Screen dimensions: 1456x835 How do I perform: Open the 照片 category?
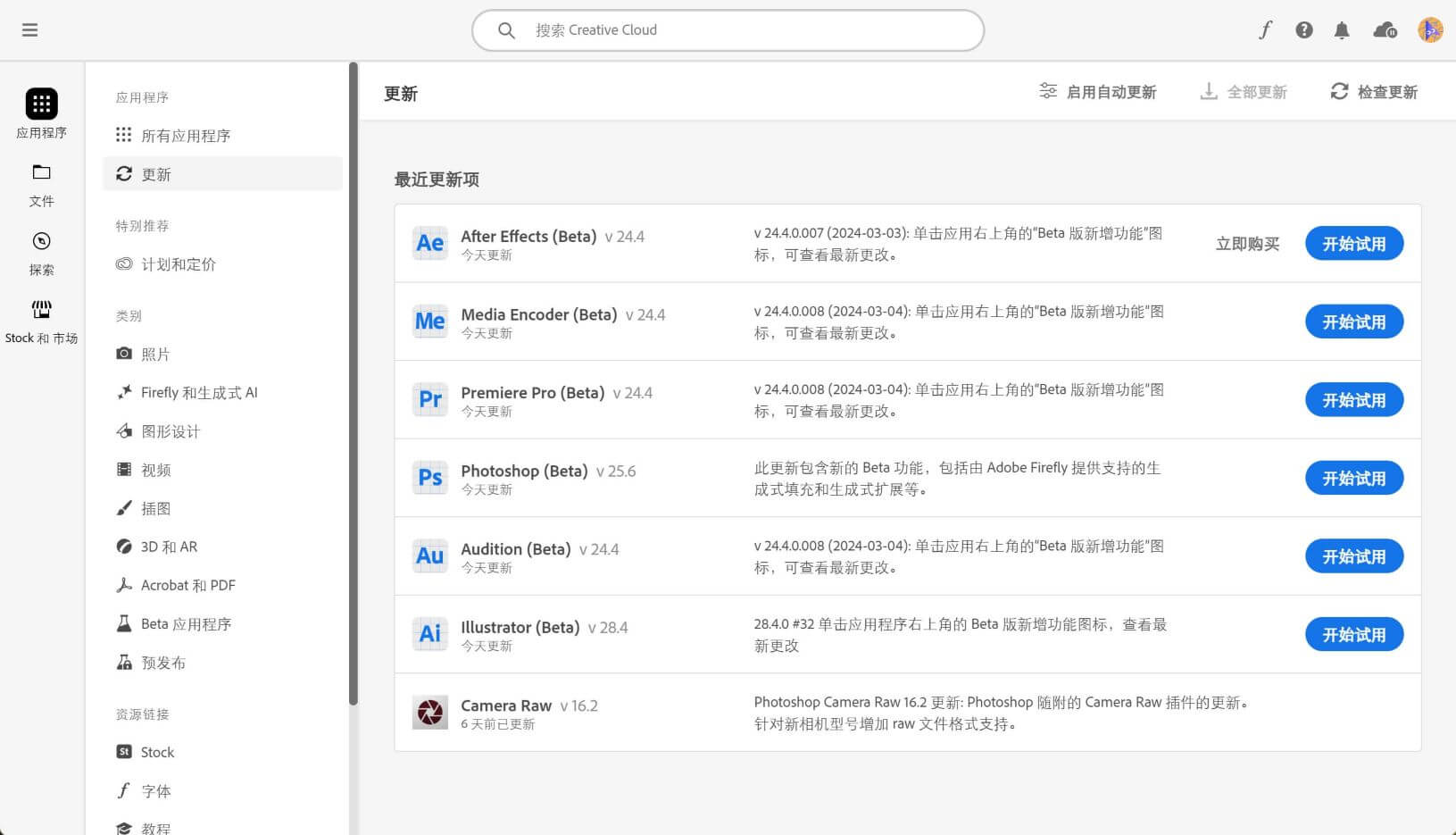coord(222,355)
